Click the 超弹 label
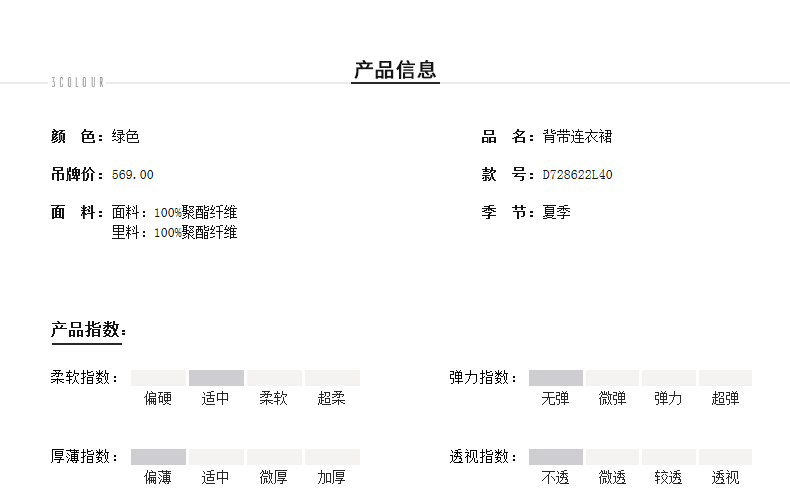The image size is (790, 491). coord(726,398)
